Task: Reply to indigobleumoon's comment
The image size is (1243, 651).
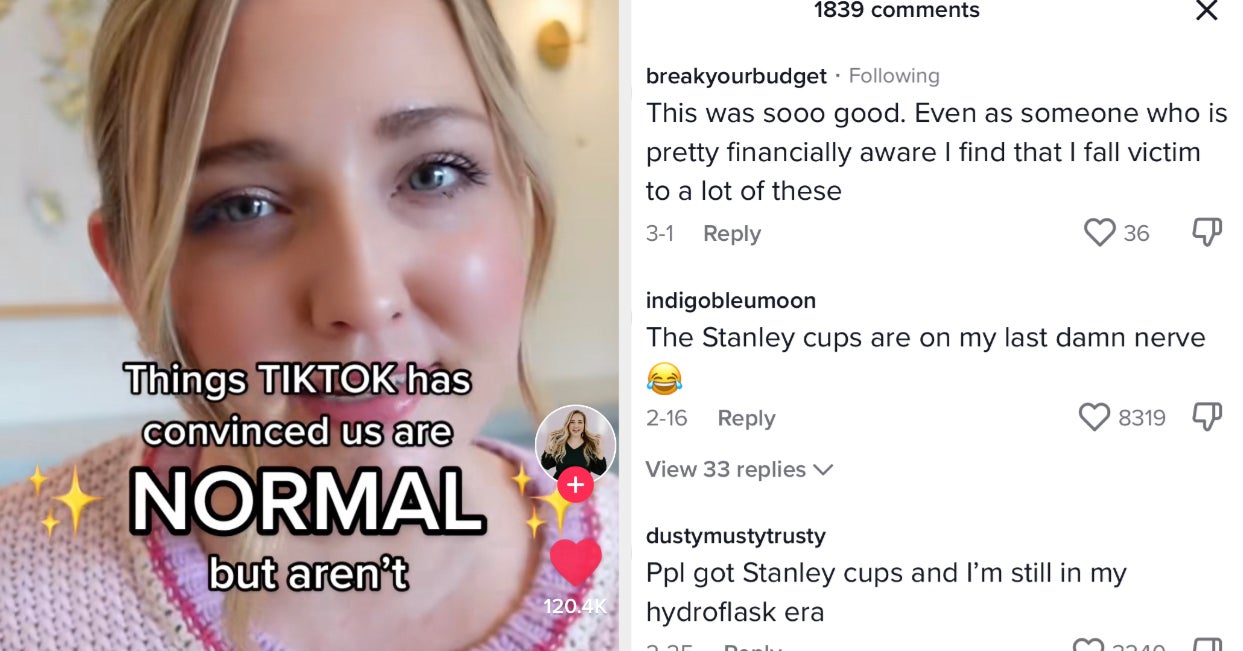Action: click(746, 418)
